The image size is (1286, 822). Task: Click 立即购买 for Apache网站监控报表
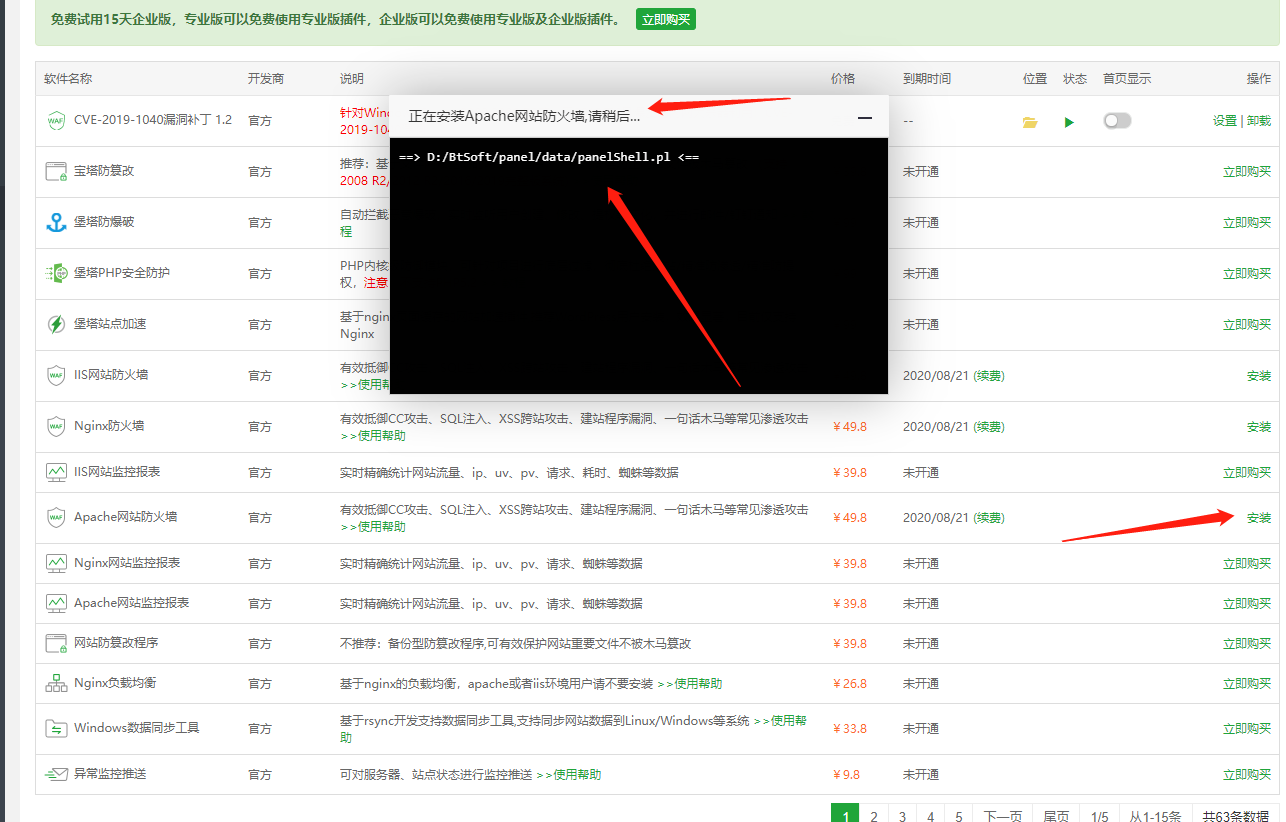[x=1247, y=603]
